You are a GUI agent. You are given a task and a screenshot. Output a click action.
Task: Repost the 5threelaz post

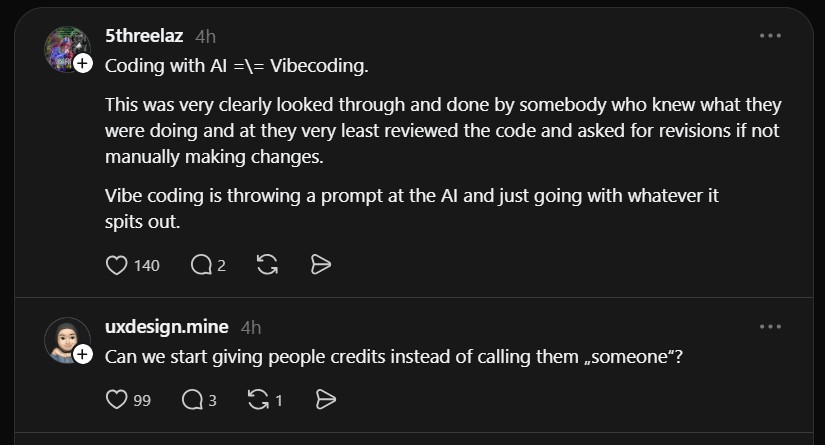267,265
